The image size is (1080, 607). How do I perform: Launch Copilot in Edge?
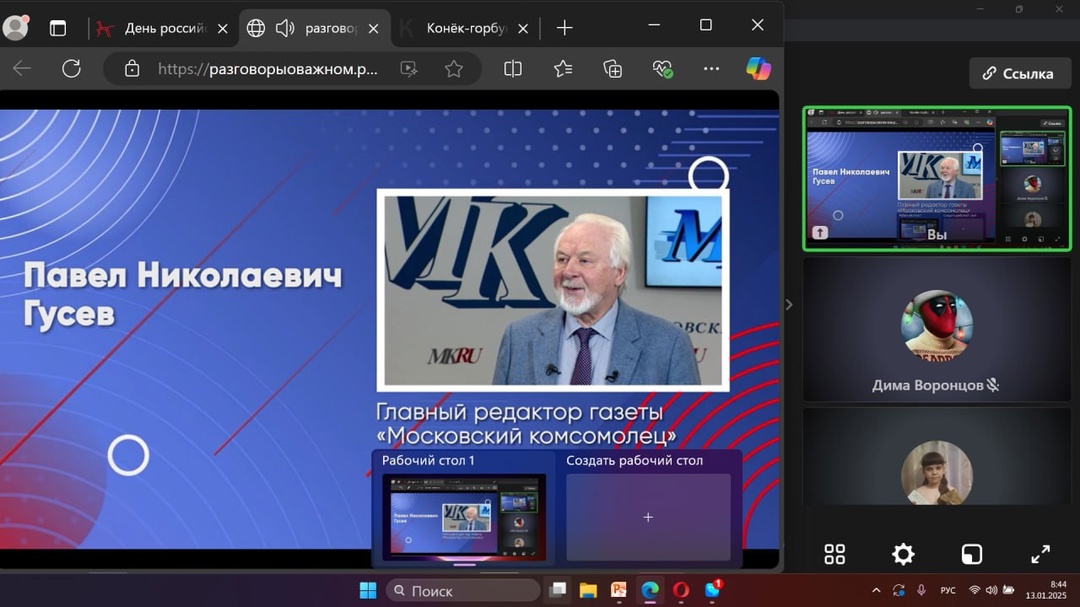(758, 69)
